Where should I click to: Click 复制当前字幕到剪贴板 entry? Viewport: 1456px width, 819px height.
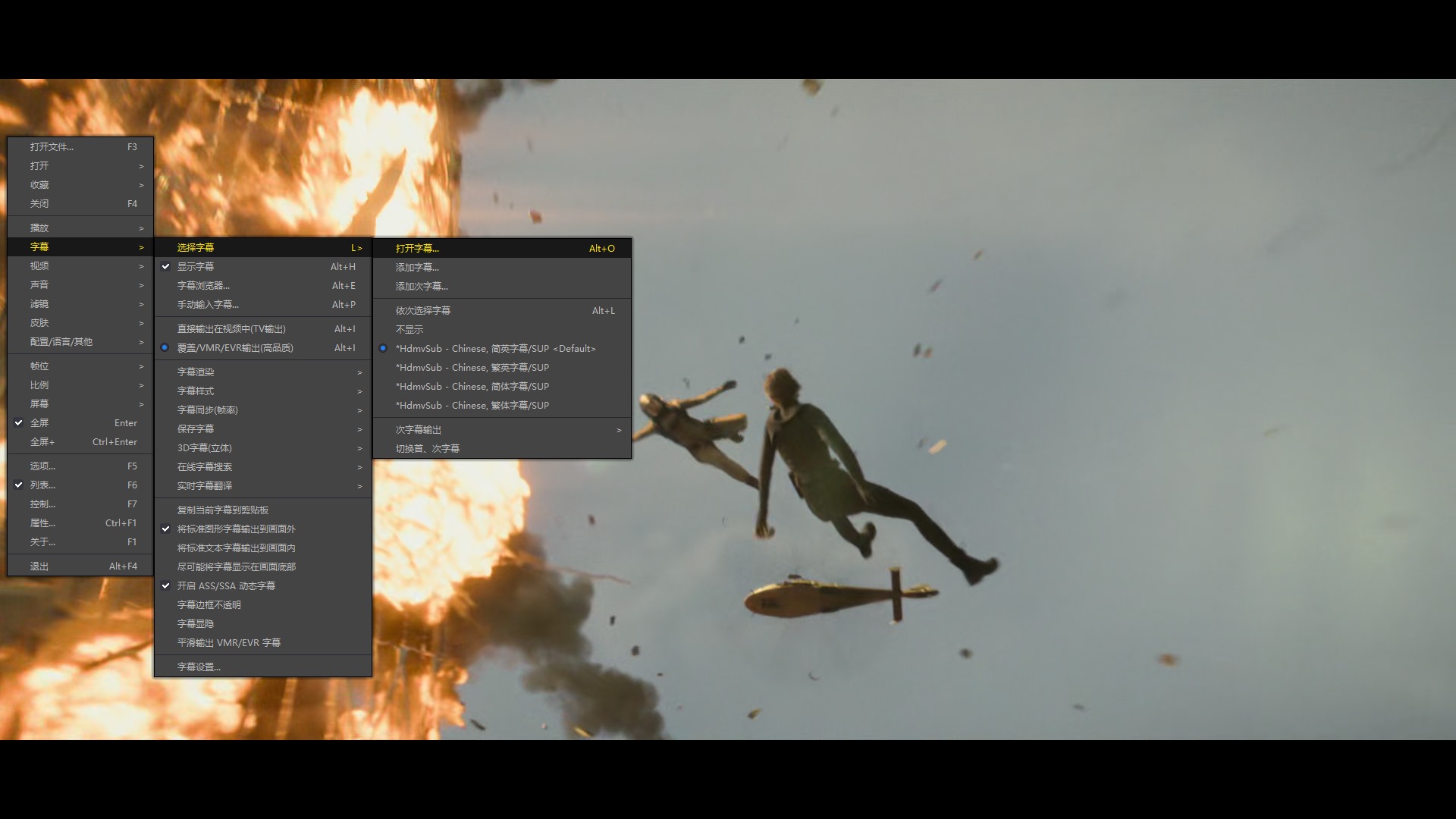pos(223,510)
